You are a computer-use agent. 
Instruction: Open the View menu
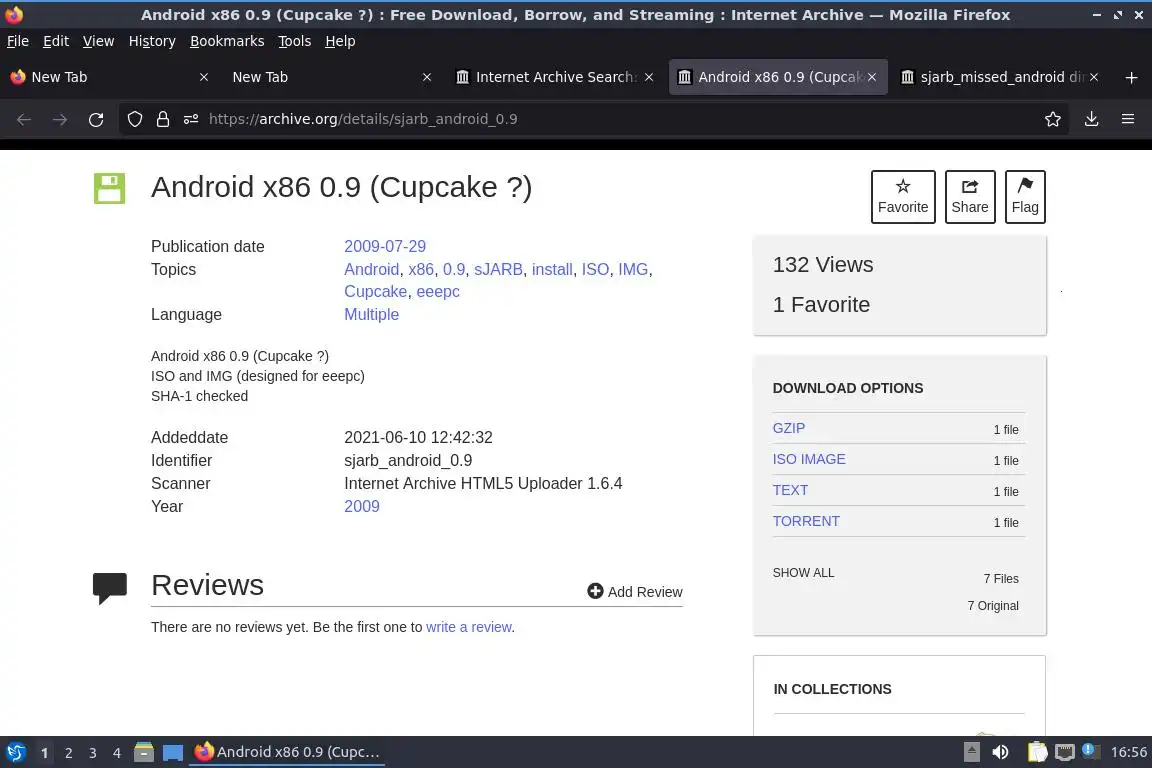(x=98, y=41)
